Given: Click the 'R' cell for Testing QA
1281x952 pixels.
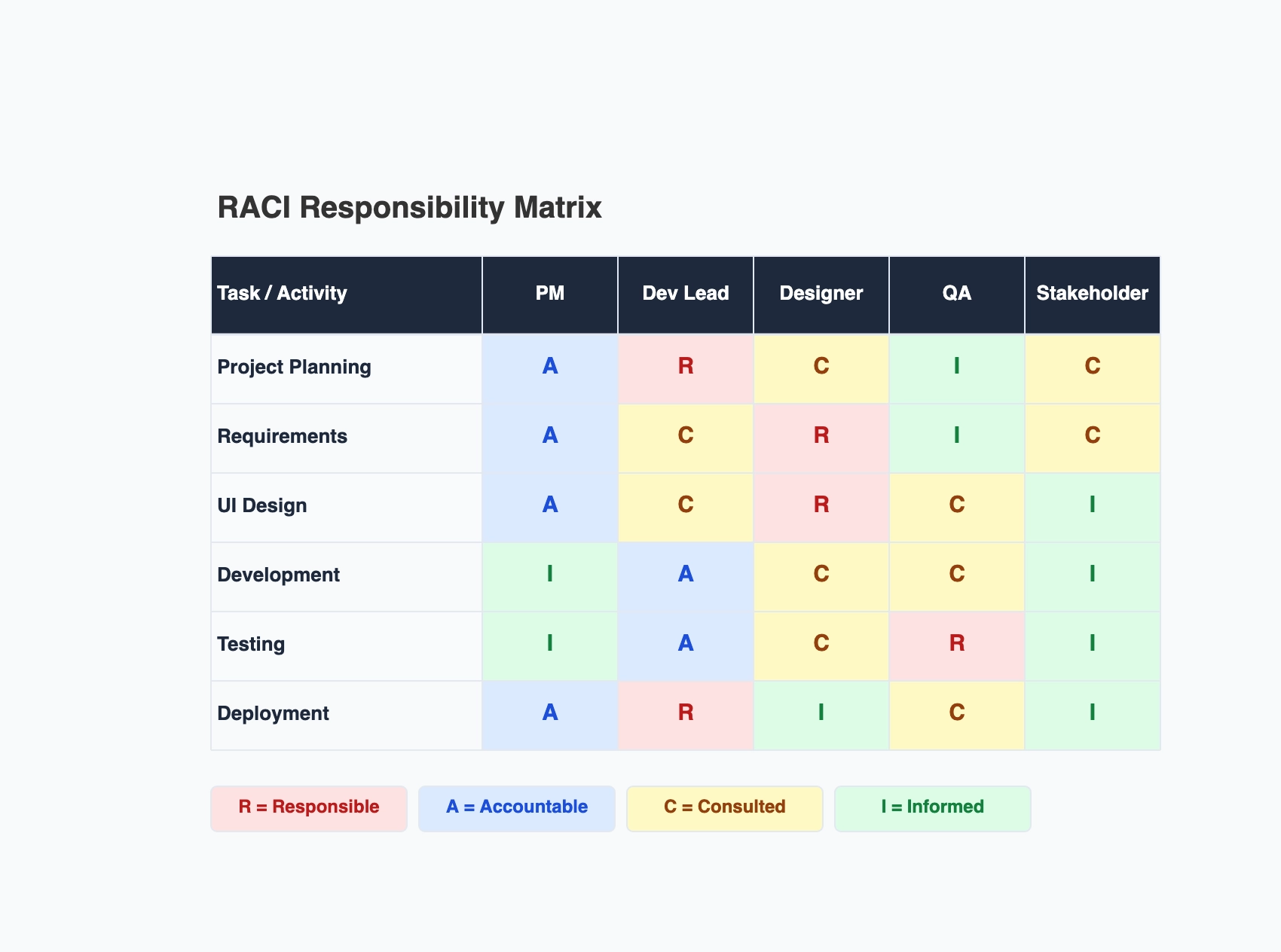Looking at the screenshot, I should [x=956, y=645].
